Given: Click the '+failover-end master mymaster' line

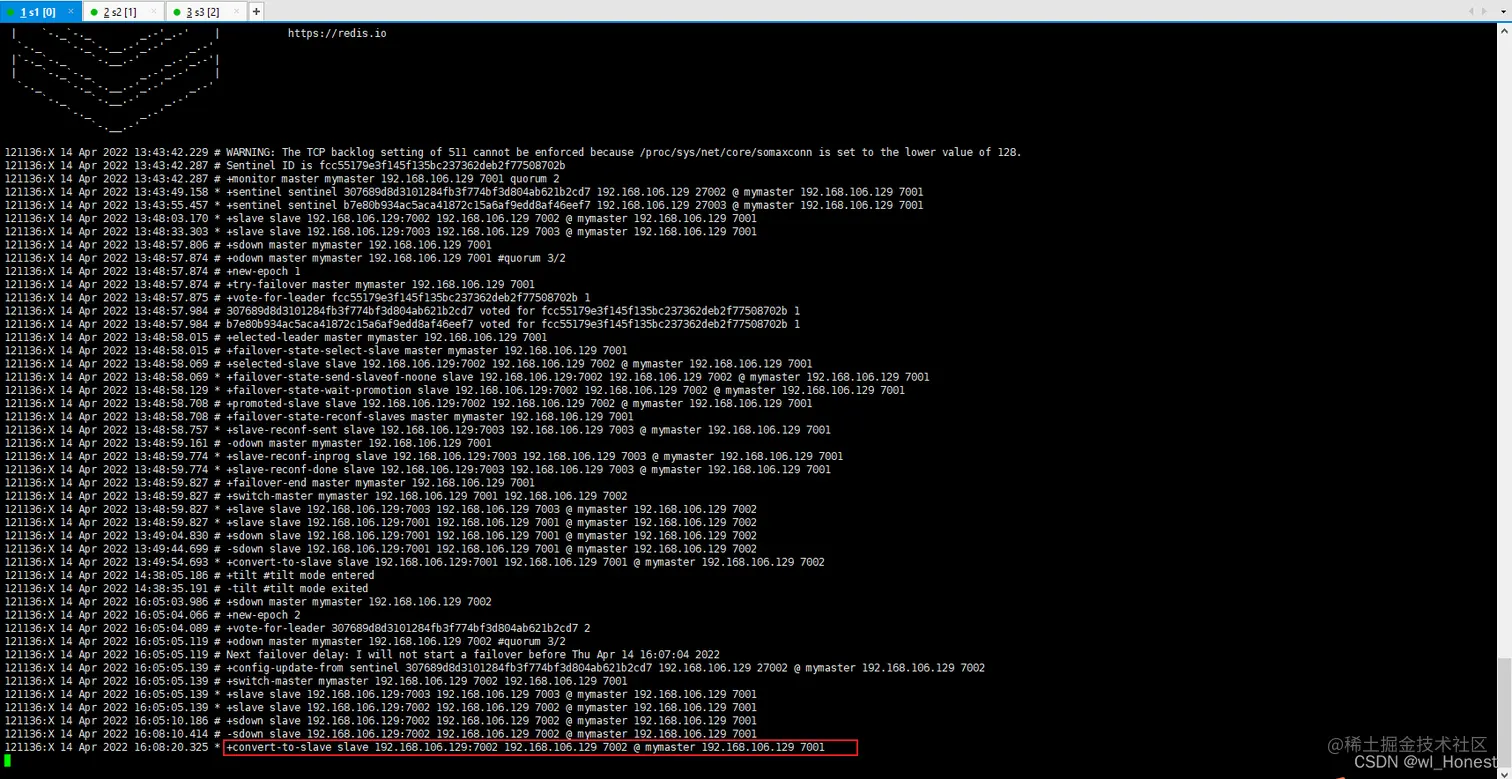Looking at the screenshot, I should click(270, 482).
